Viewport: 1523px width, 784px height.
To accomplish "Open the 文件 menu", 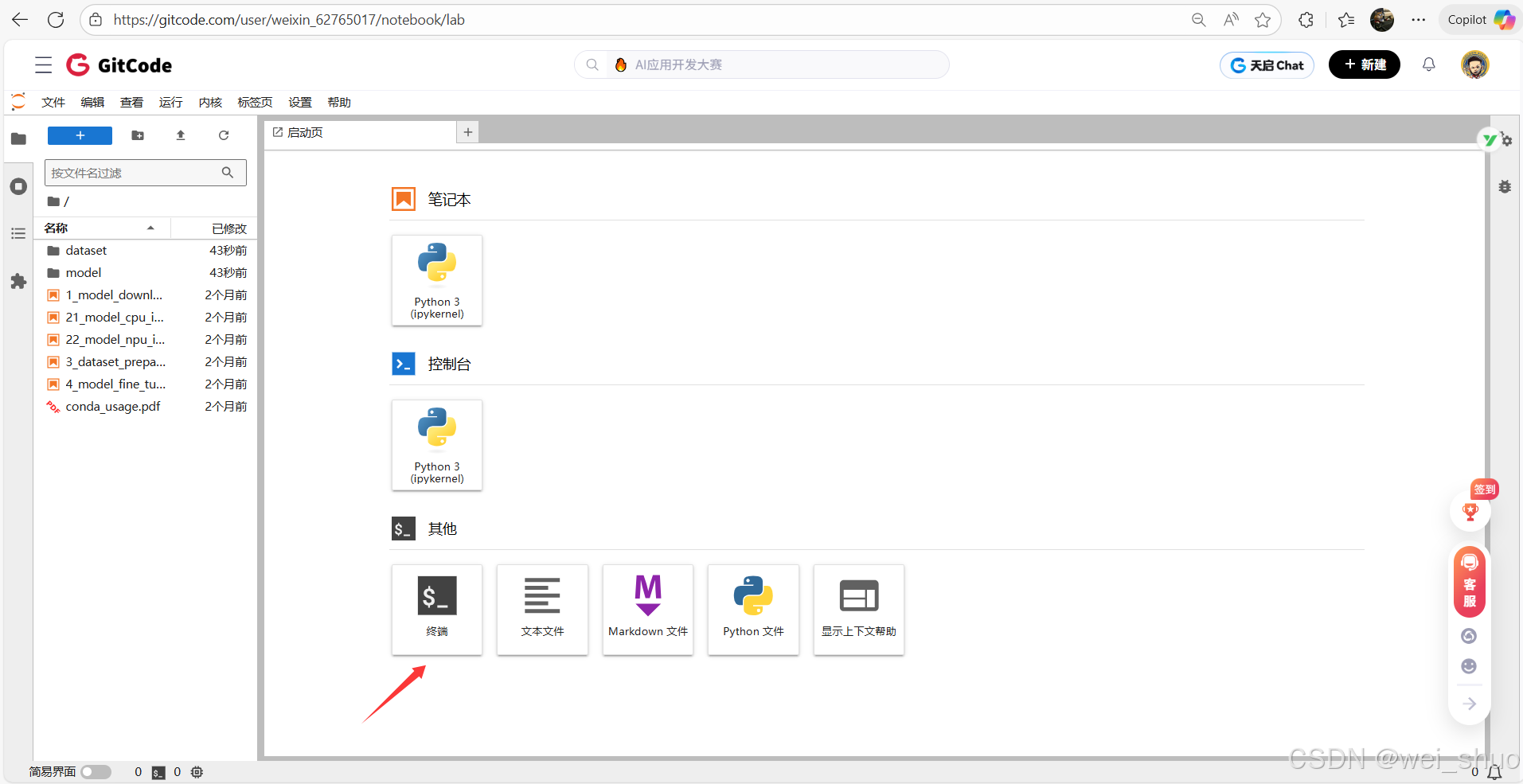I will point(53,102).
